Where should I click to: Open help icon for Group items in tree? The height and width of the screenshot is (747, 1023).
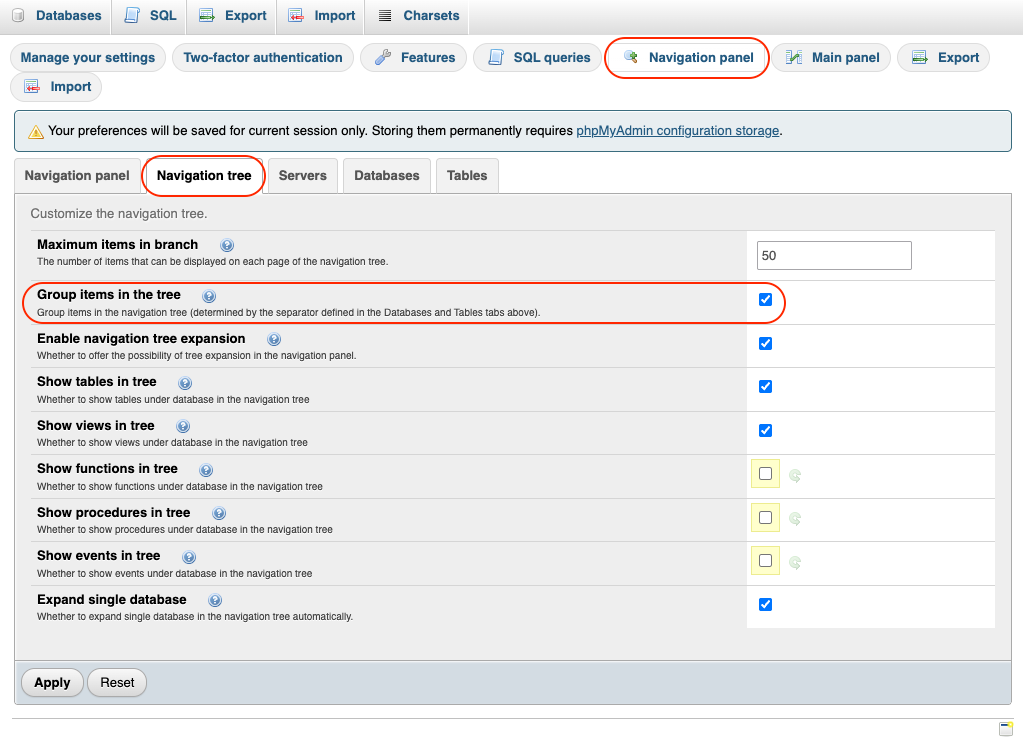click(x=209, y=296)
